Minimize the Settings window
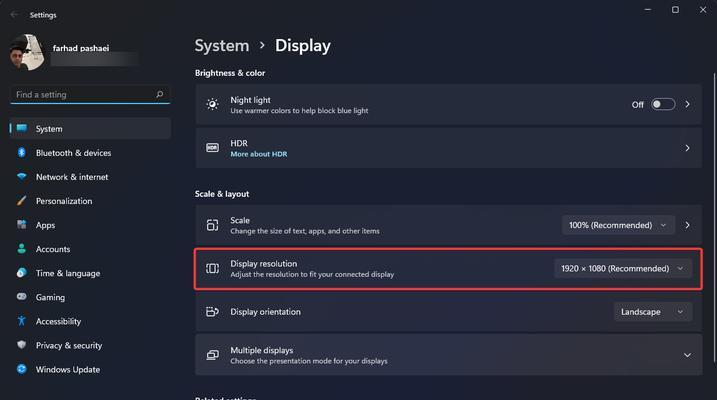This screenshot has height=400, width=717. point(647,10)
